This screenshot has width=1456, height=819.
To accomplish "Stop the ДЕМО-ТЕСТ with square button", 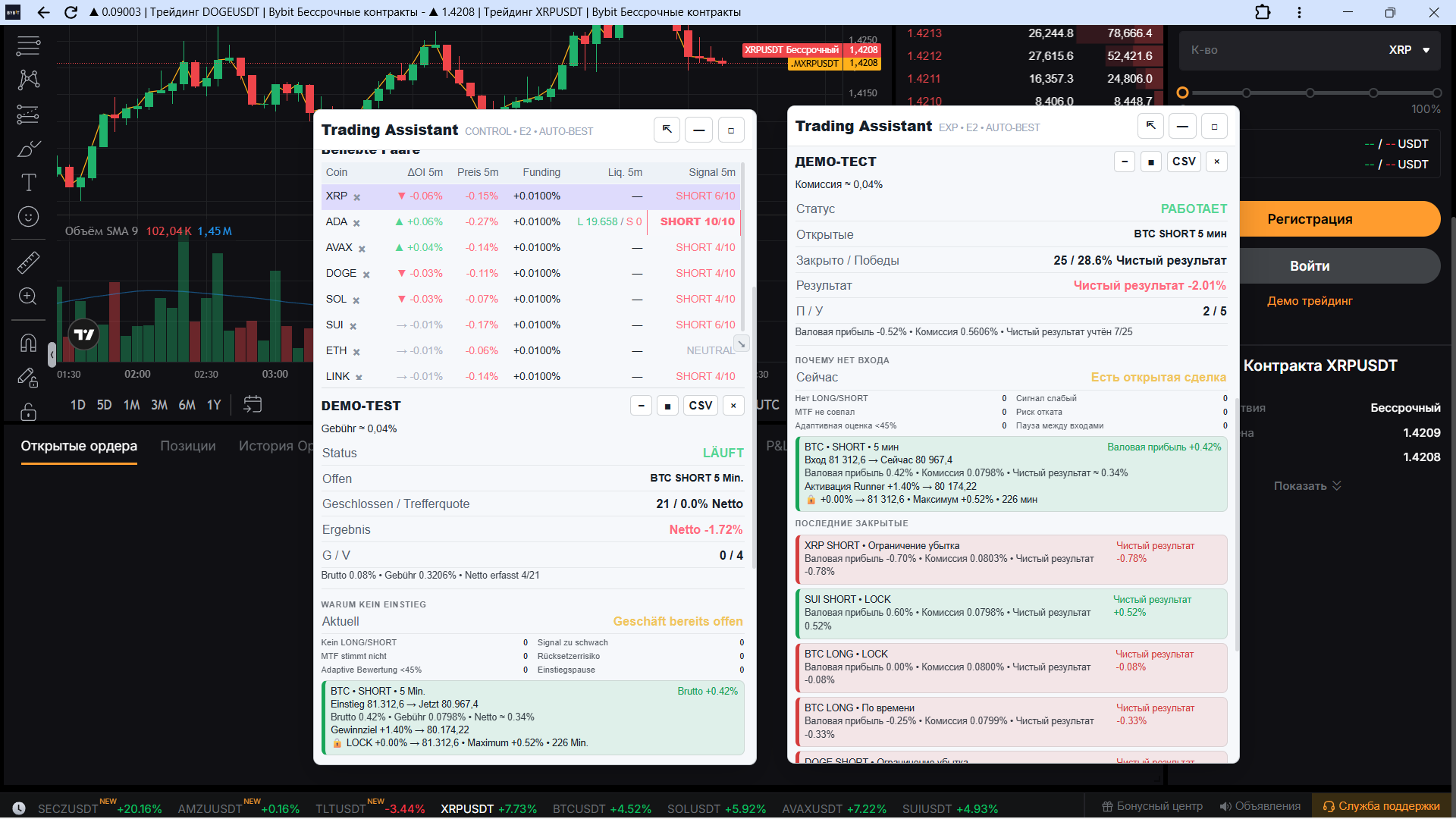I will [x=1151, y=162].
